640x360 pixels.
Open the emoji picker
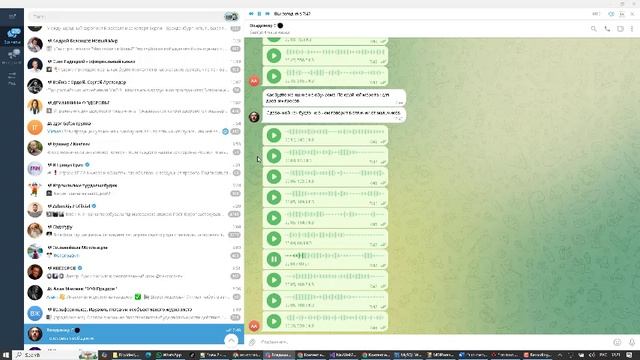click(617, 342)
